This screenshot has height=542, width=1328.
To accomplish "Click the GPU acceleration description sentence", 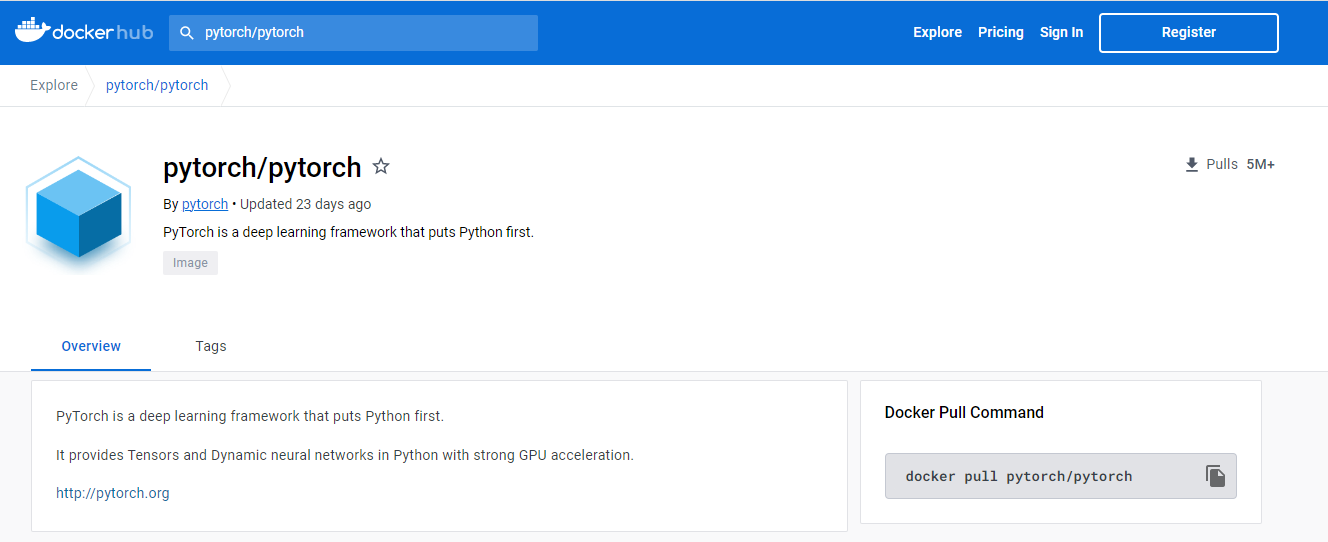I will point(345,455).
